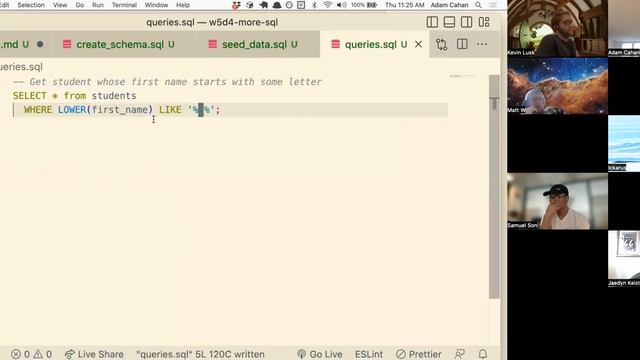Click the SELECT keyword in the editor
Screen dimensions: 640x360
click(29, 96)
